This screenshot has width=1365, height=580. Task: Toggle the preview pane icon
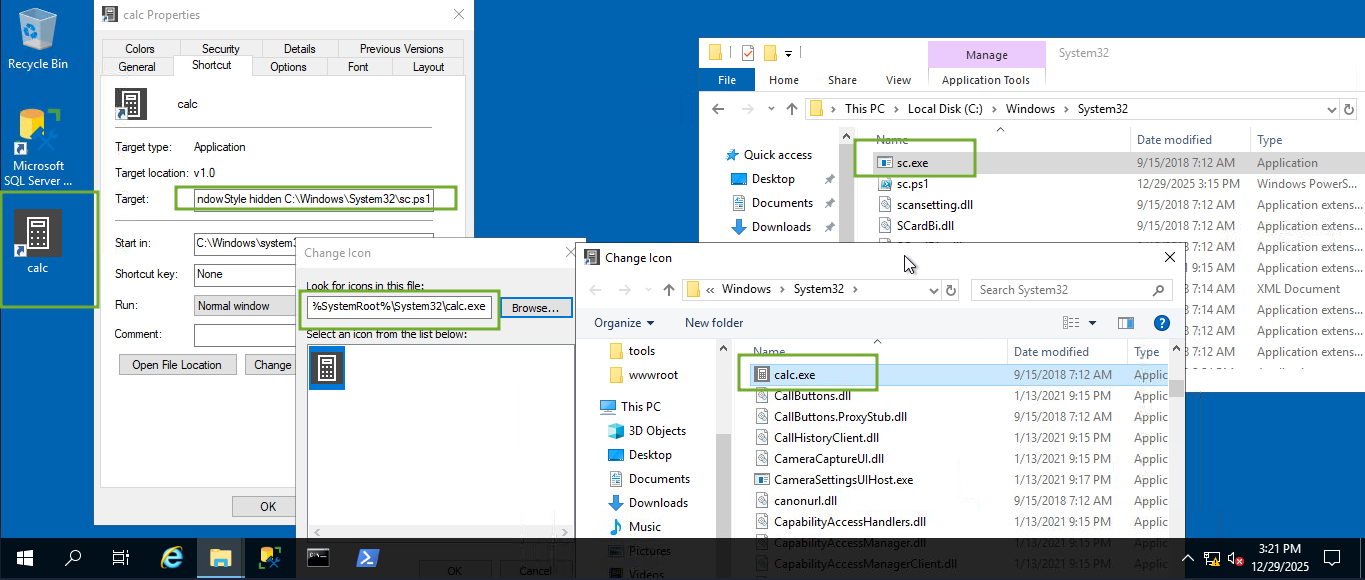(x=1126, y=323)
